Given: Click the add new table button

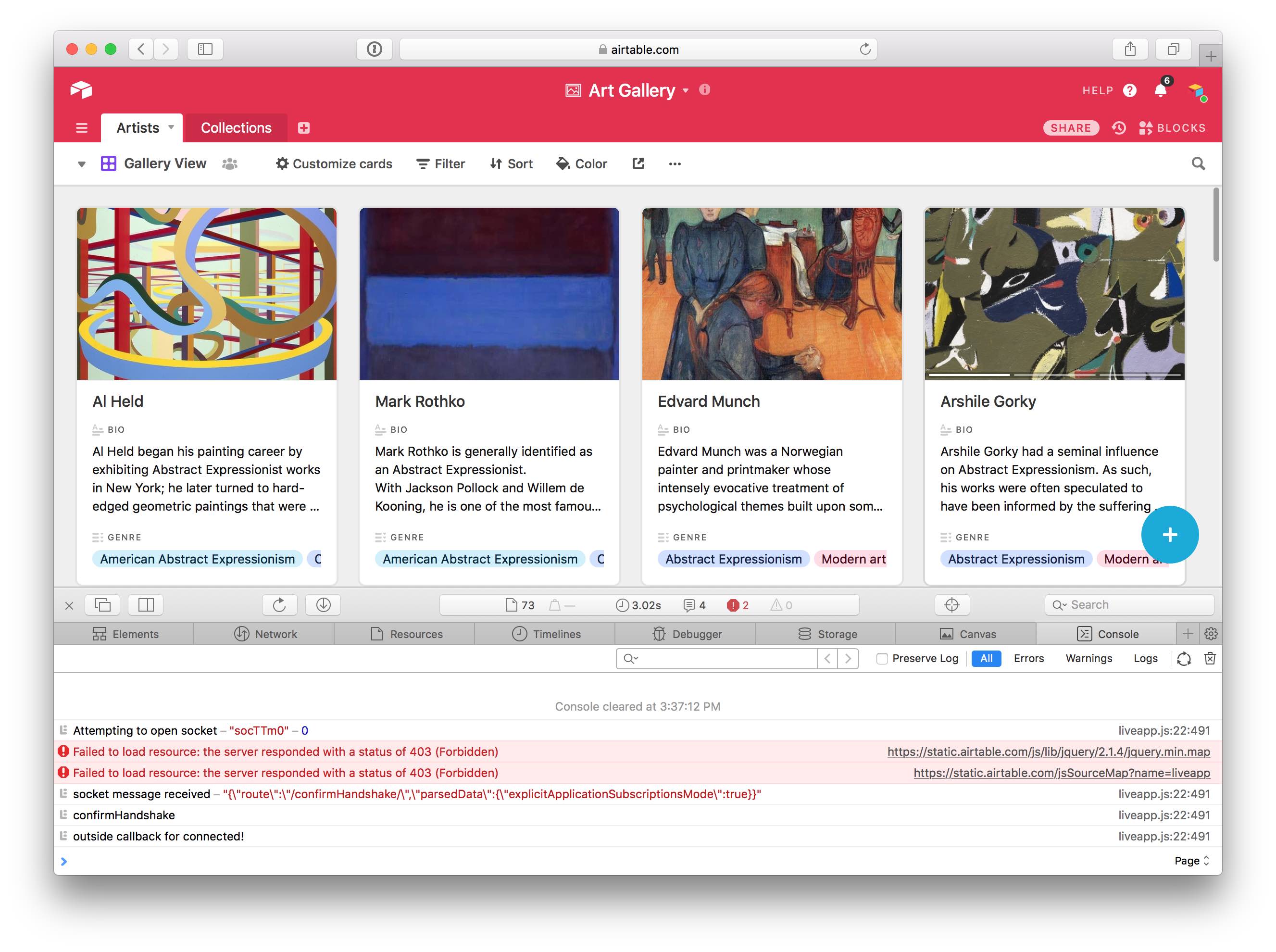Looking at the screenshot, I should 304,127.
